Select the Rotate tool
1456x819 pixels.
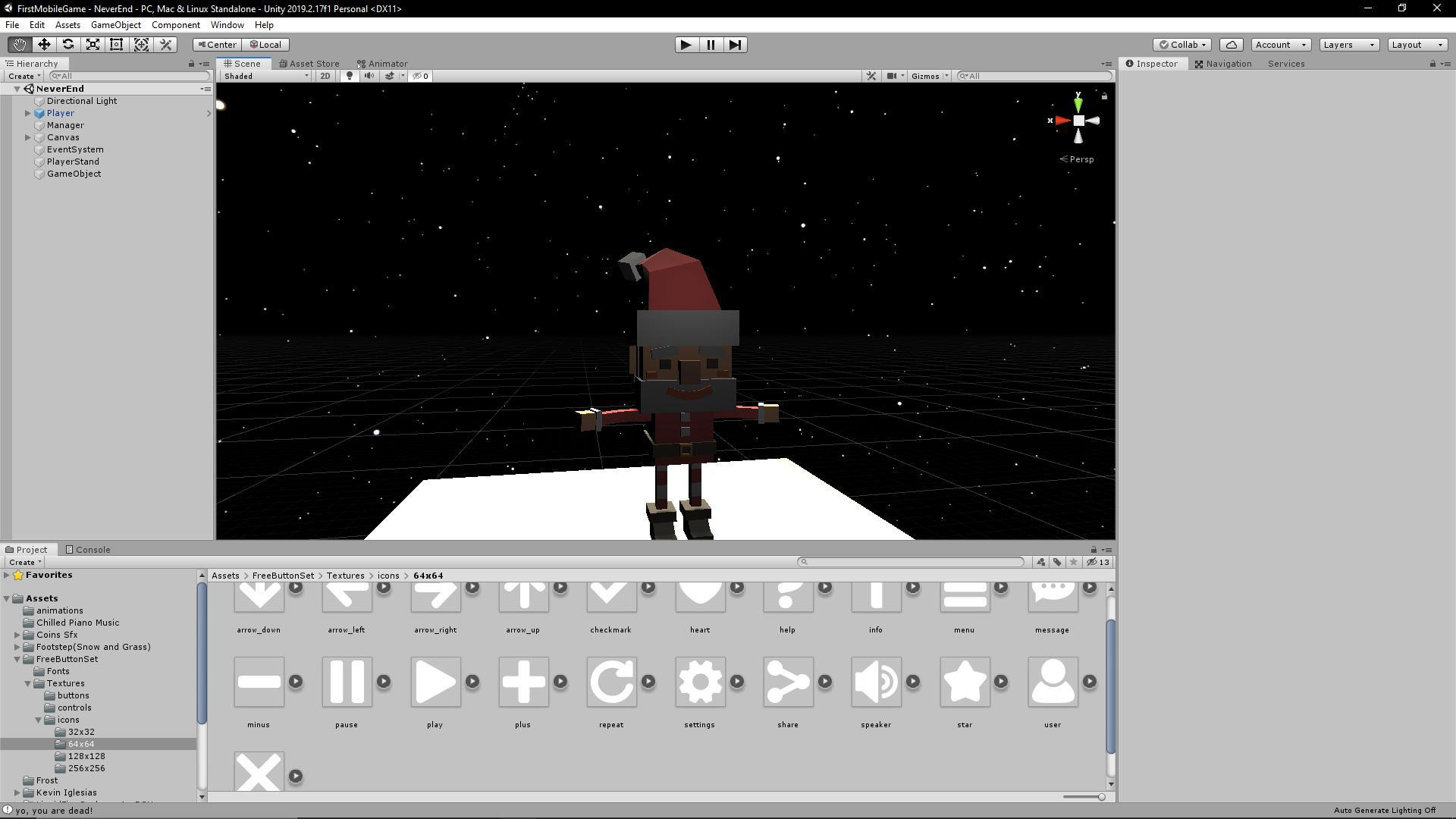point(68,45)
